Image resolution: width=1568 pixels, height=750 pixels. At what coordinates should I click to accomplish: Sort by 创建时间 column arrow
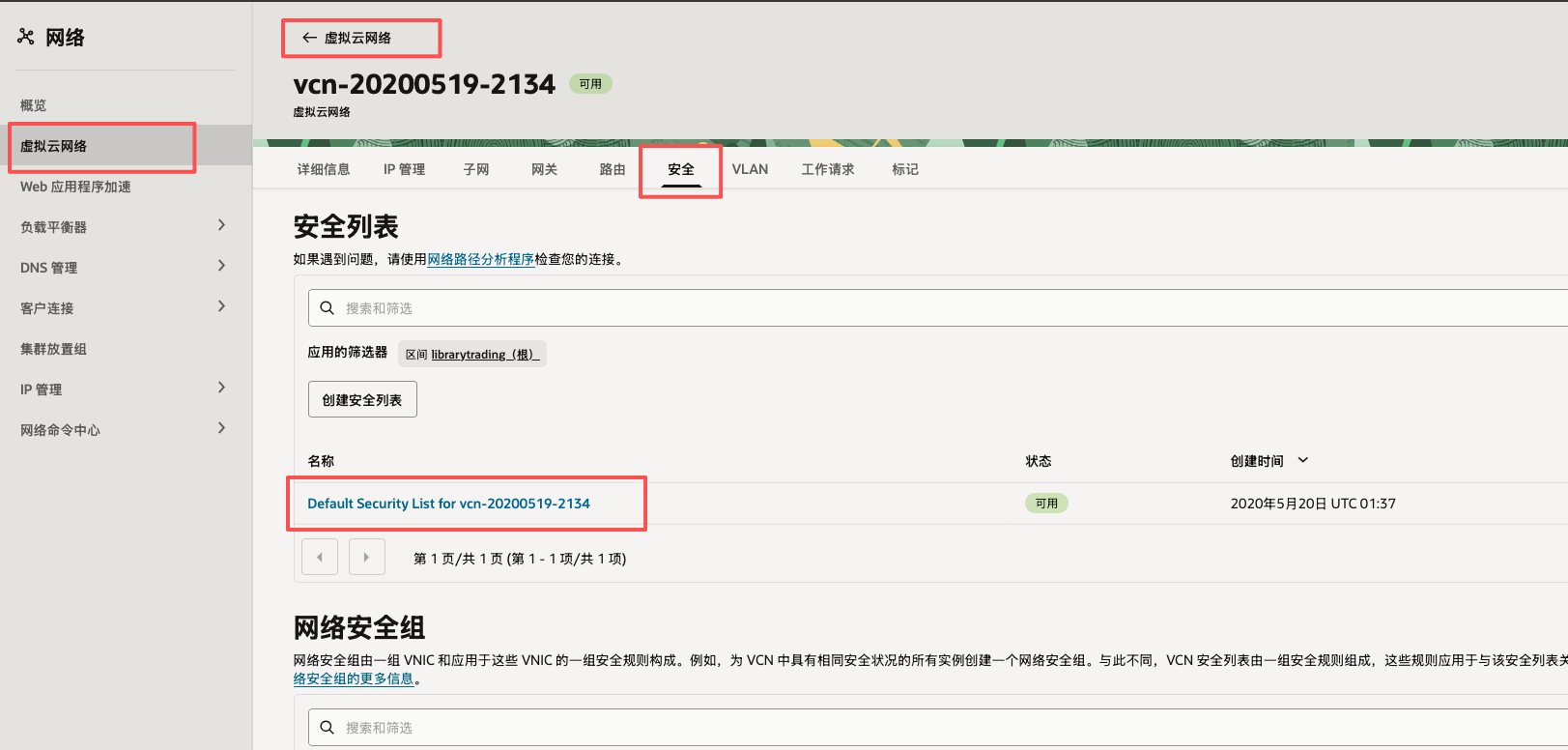[1302, 461]
